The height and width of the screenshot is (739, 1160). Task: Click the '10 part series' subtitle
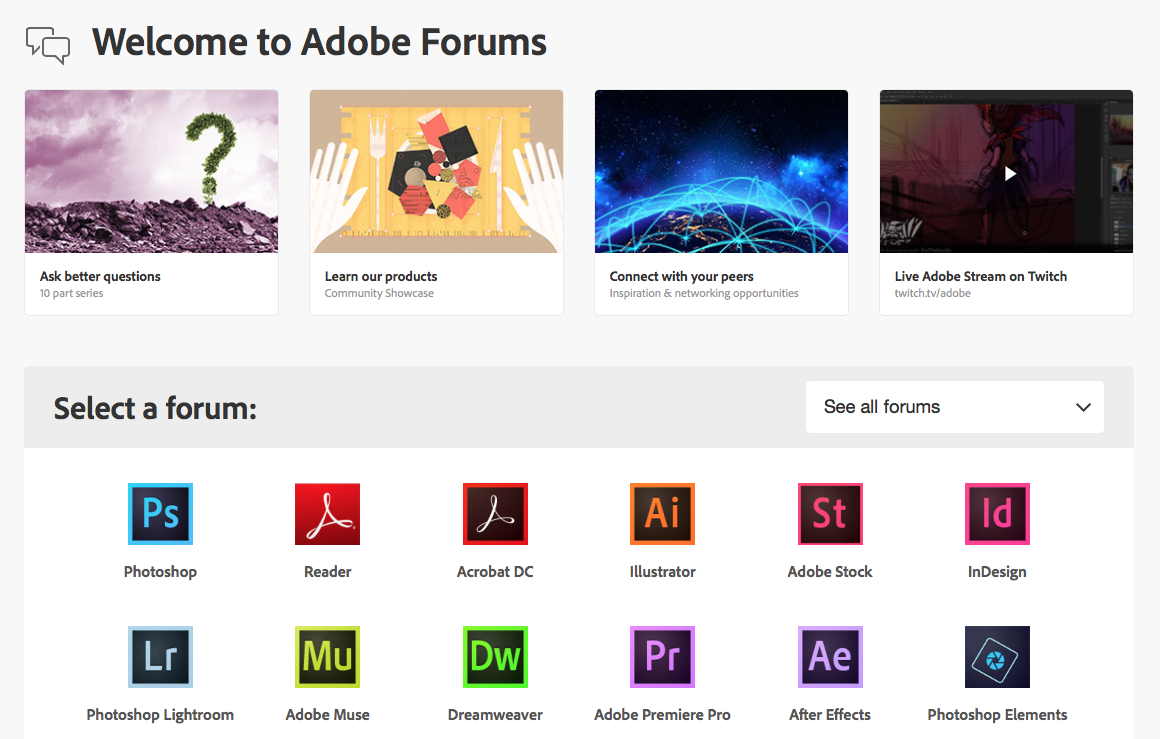point(72,293)
